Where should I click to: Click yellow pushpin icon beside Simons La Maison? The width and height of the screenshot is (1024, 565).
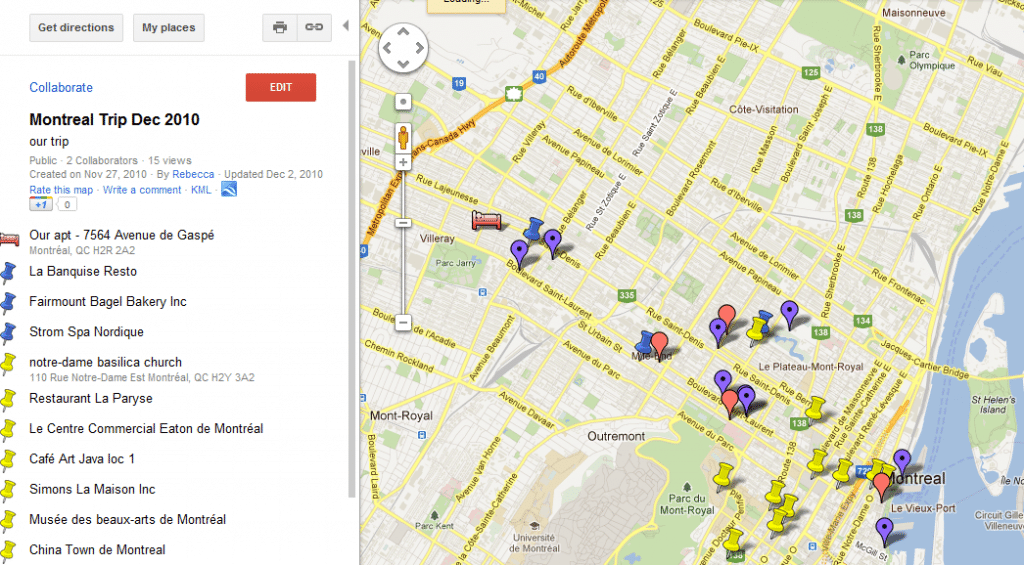coord(8,489)
